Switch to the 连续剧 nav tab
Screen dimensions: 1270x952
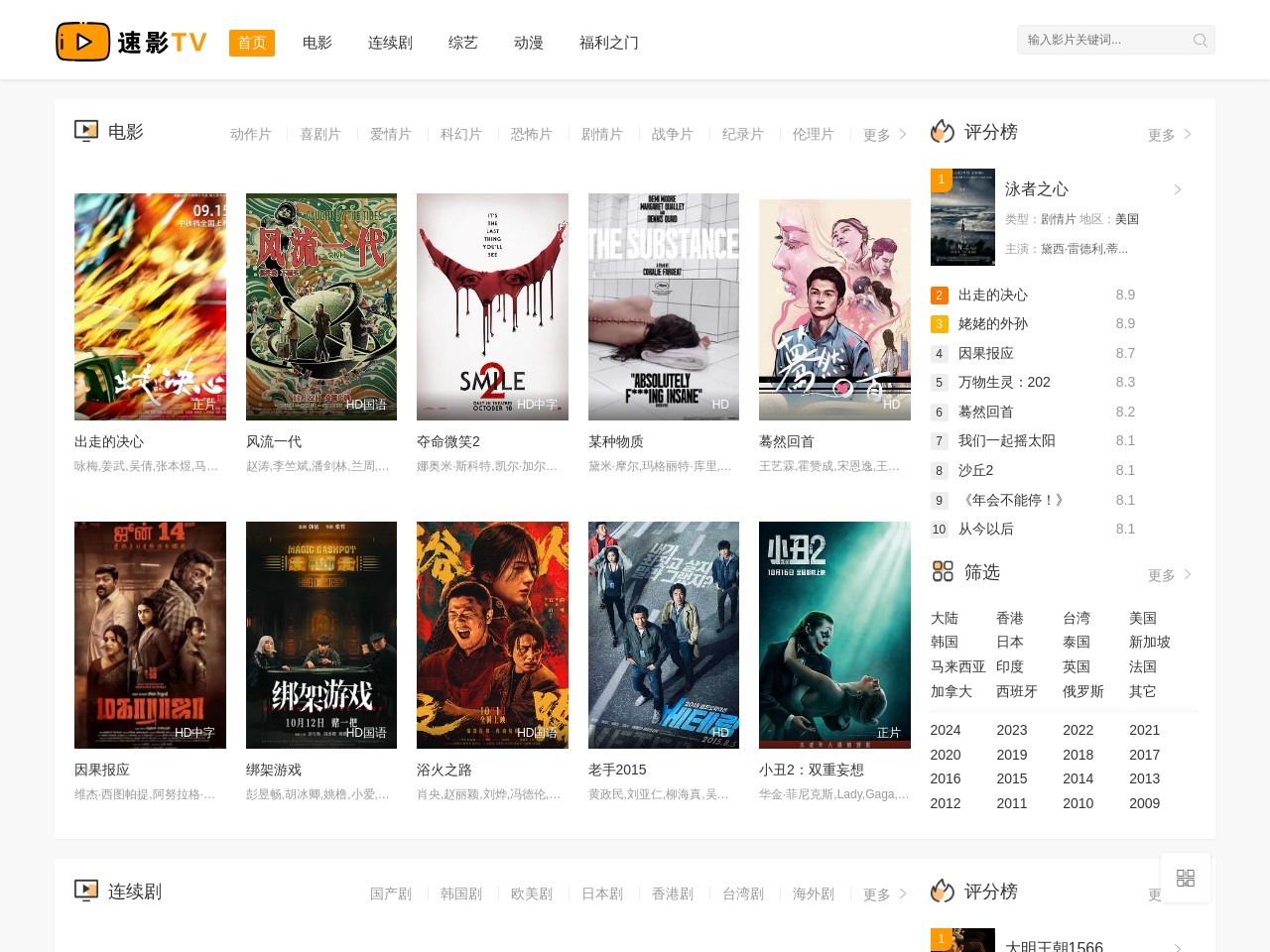point(390,43)
